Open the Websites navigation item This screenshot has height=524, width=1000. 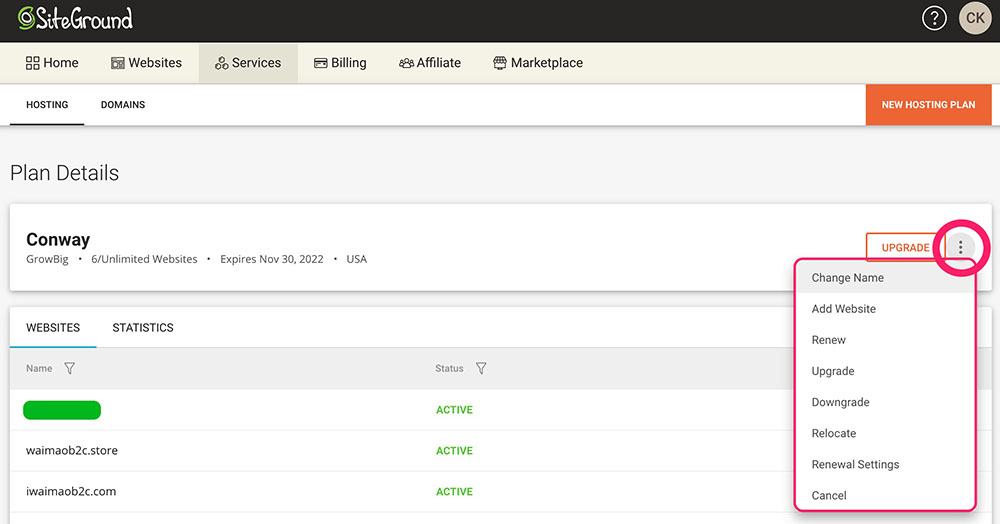click(146, 63)
